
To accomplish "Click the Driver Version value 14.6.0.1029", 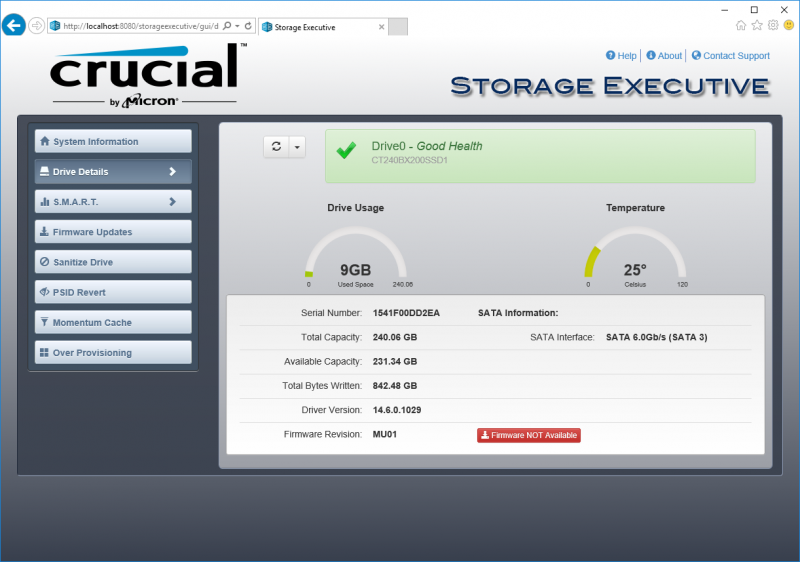I will coord(397,410).
